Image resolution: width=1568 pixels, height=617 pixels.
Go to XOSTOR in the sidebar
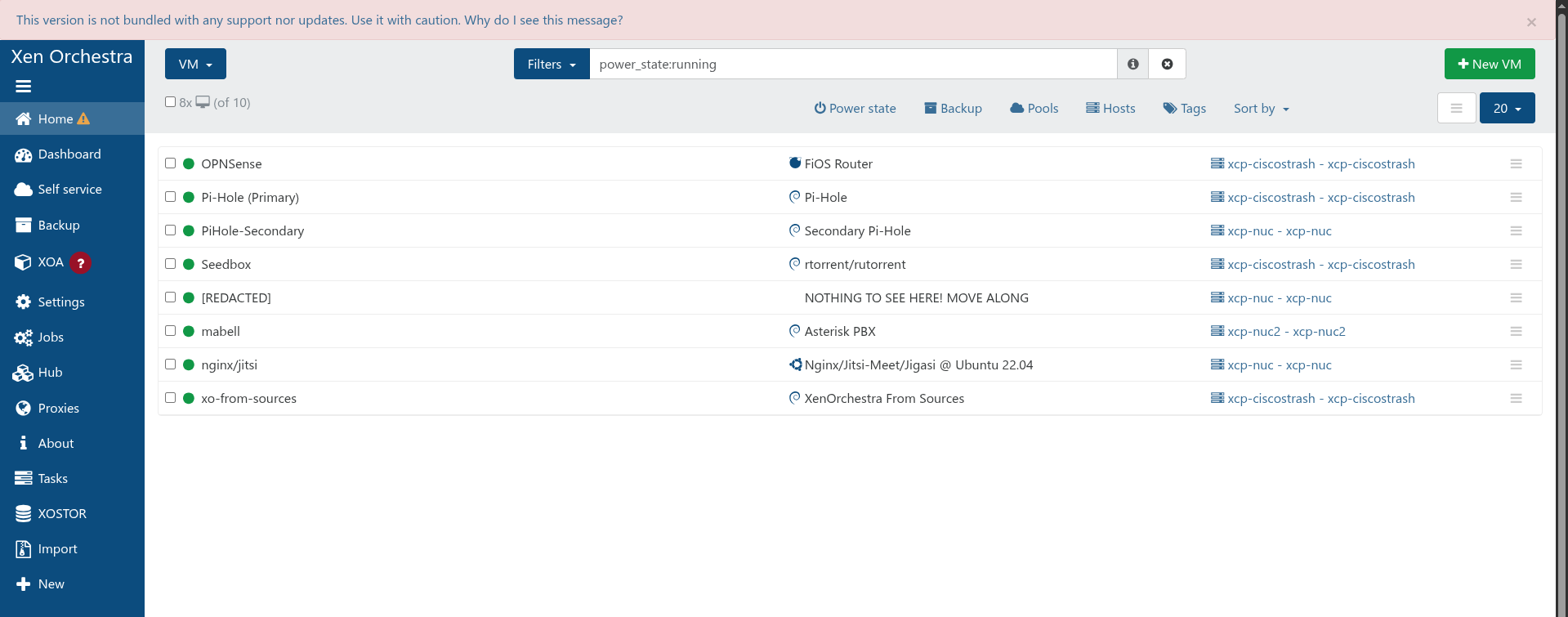click(x=61, y=514)
